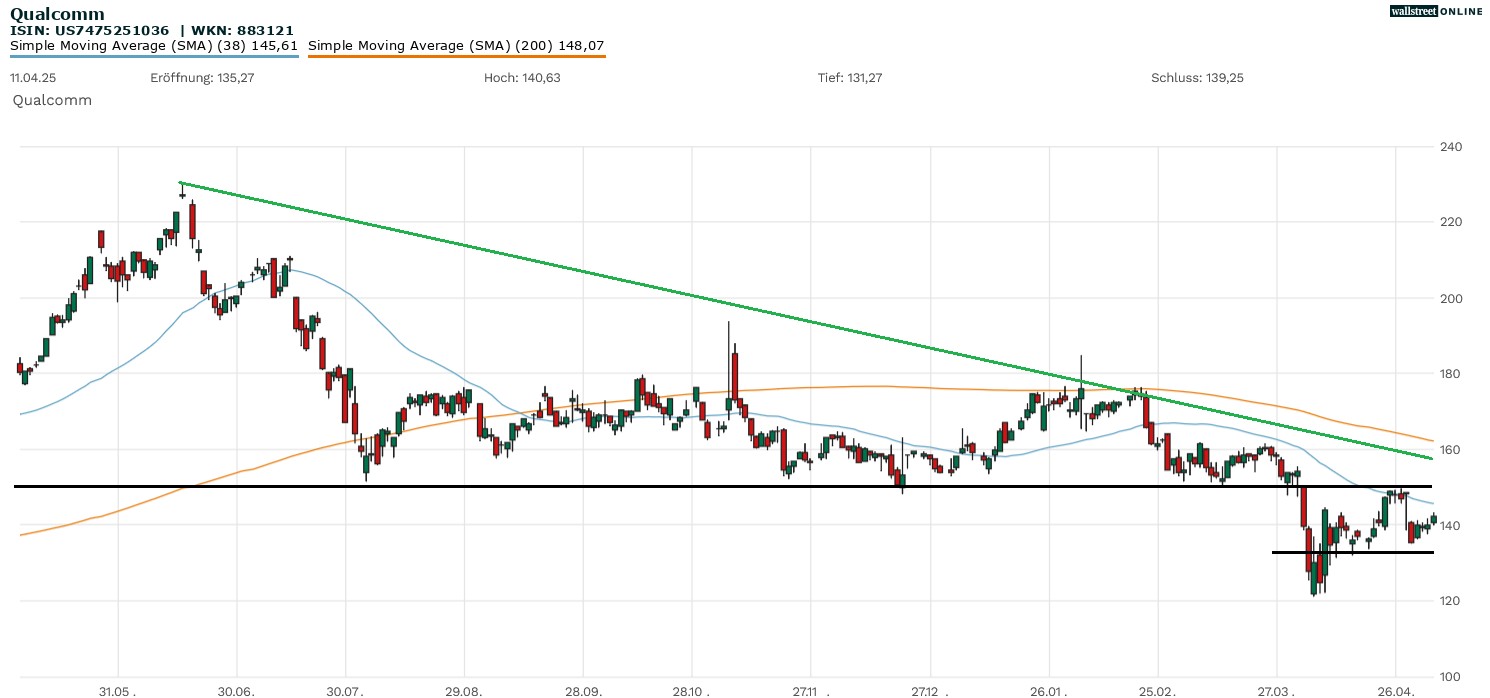Click the 28.10. date on the x-axis
Screen dimensions: 1490x698
[692, 691]
